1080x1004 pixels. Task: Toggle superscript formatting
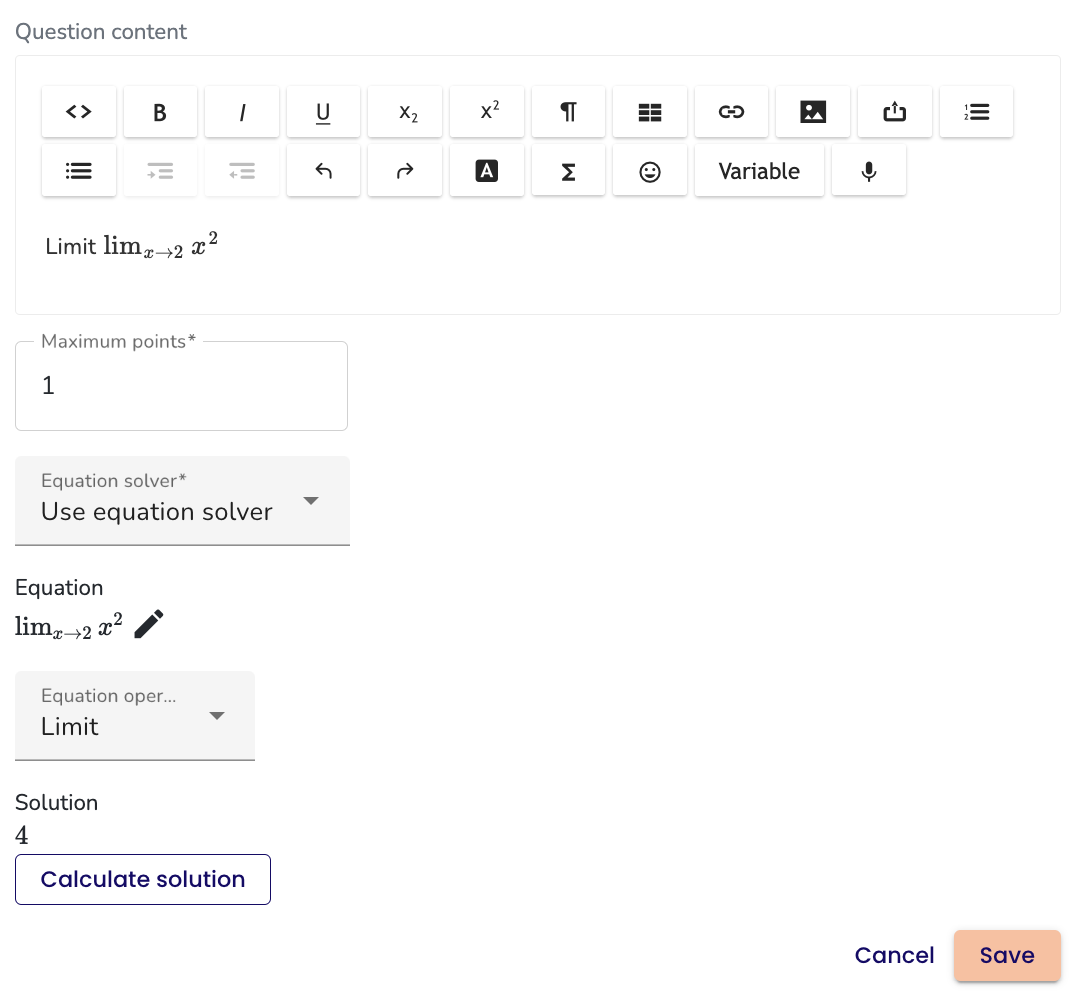tap(487, 112)
